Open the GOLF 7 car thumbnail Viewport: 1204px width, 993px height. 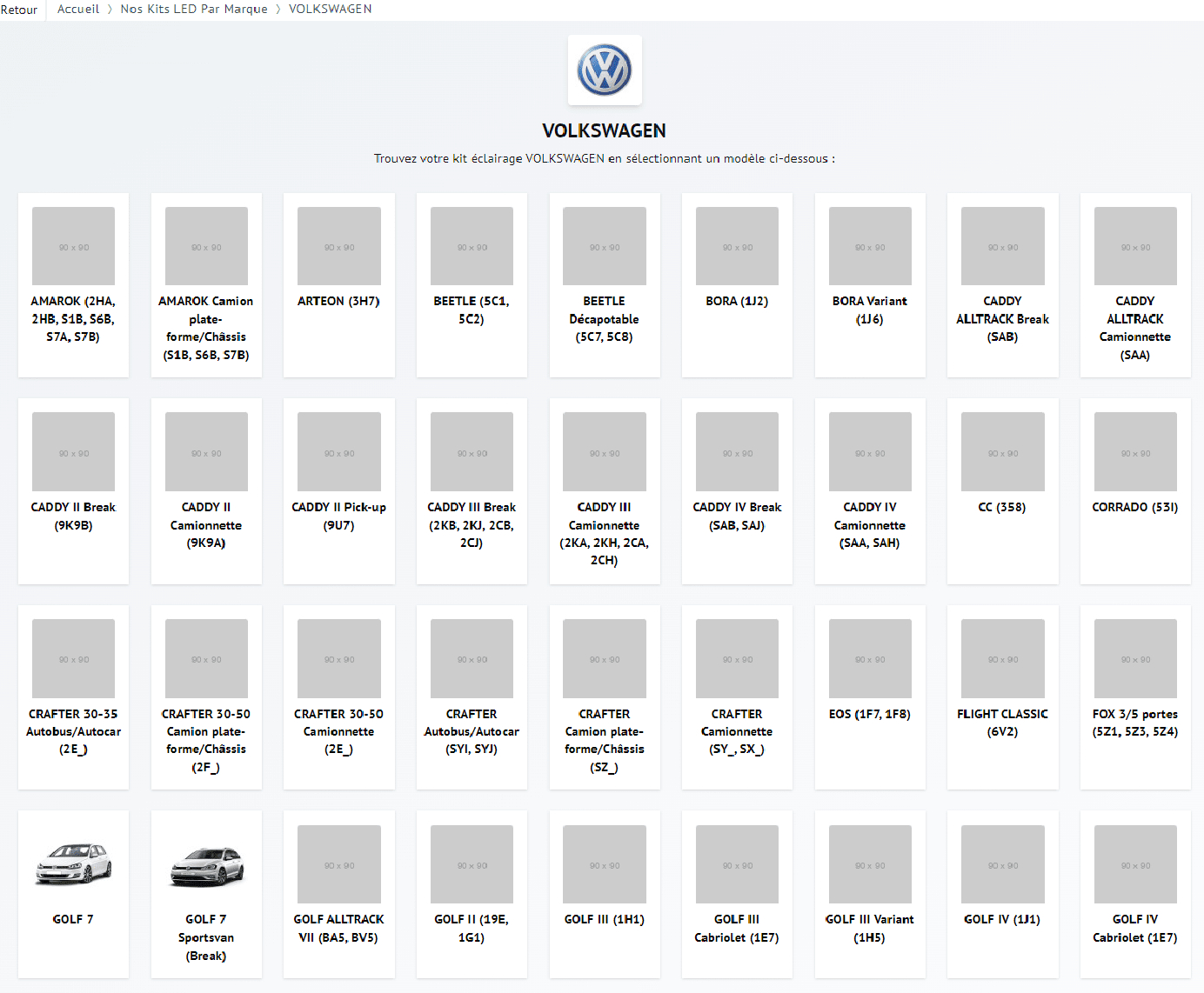pyautogui.click(x=73, y=864)
